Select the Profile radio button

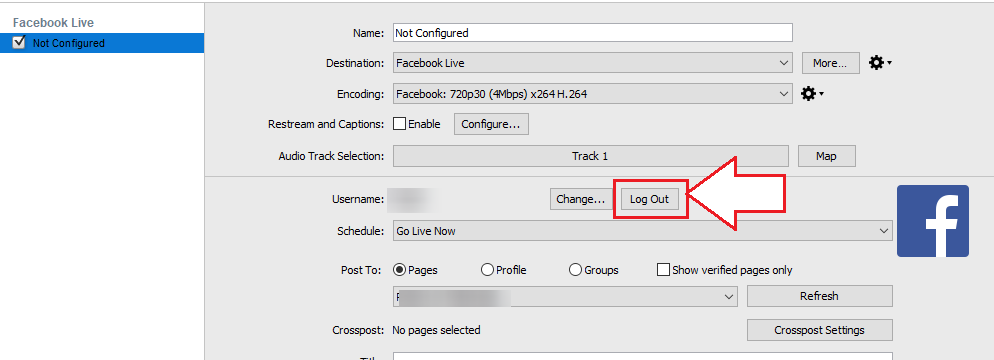click(x=487, y=270)
